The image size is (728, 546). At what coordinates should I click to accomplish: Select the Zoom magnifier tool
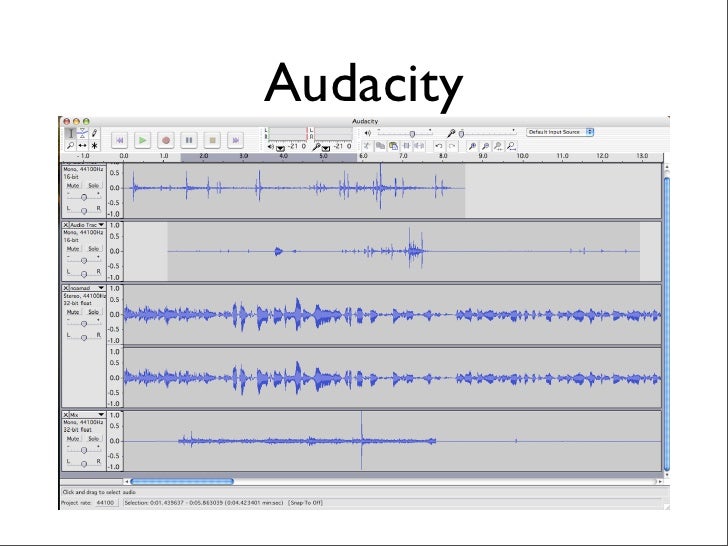(x=70, y=145)
